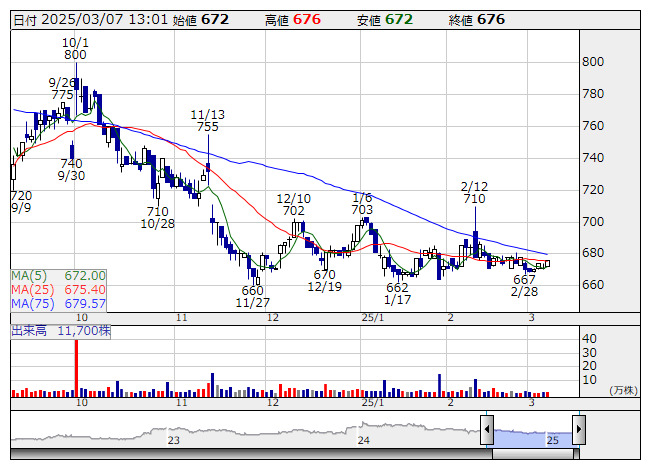Click the 25/1 month label under price chart
The width and height of the screenshot is (653, 470).
(373, 318)
